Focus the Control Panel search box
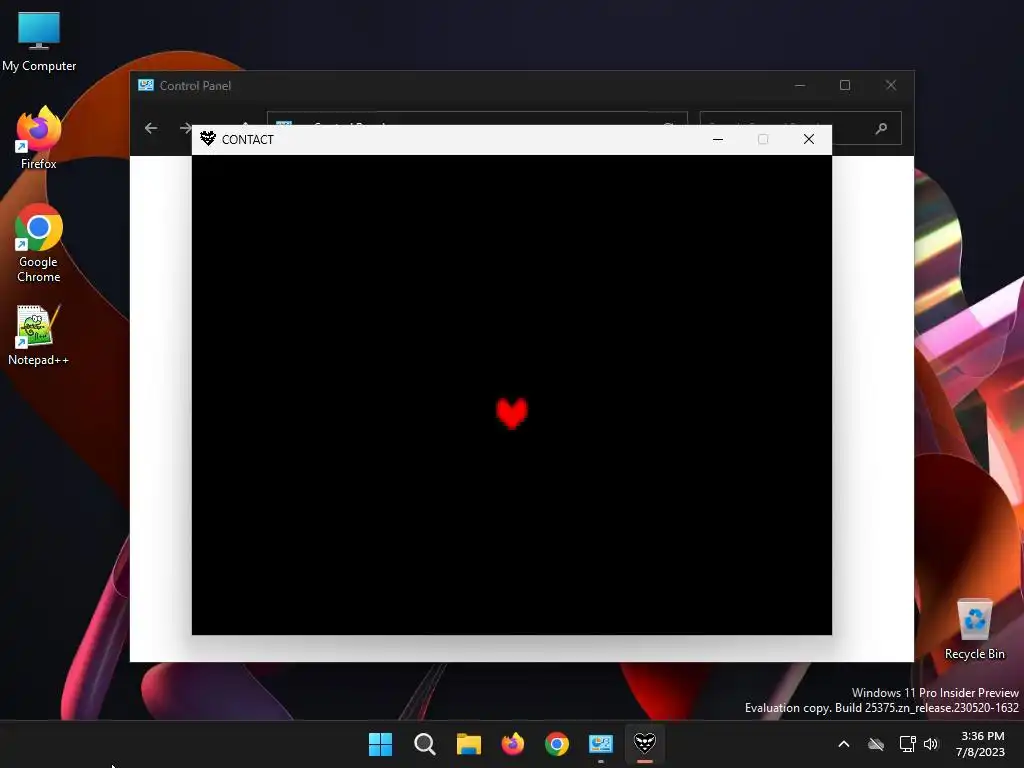 tap(800, 128)
